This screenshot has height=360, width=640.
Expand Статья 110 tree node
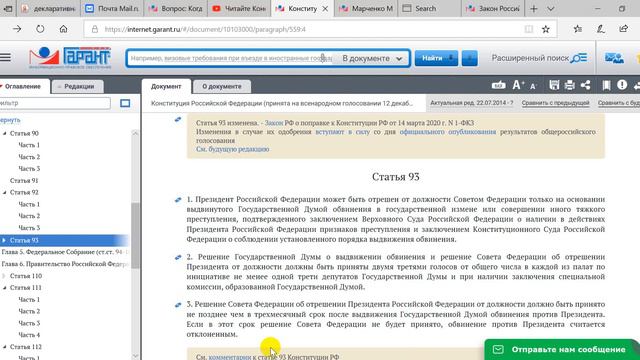pyautogui.click(x=4, y=276)
